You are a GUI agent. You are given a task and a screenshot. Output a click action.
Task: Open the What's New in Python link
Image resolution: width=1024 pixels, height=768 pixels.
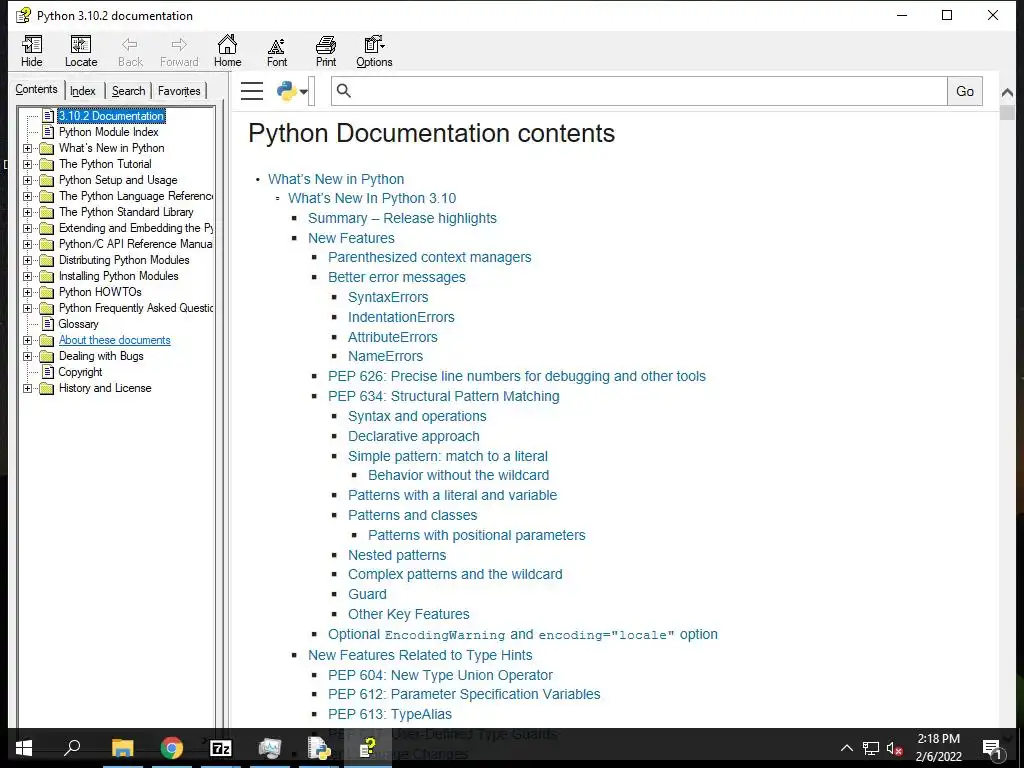tap(336, 179)
